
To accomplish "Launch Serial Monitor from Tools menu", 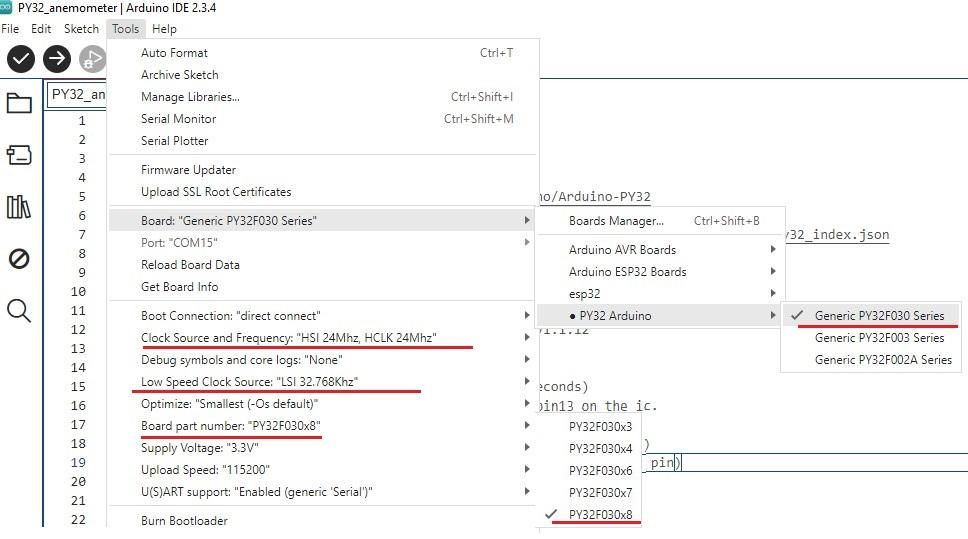I will coord(323,119).
